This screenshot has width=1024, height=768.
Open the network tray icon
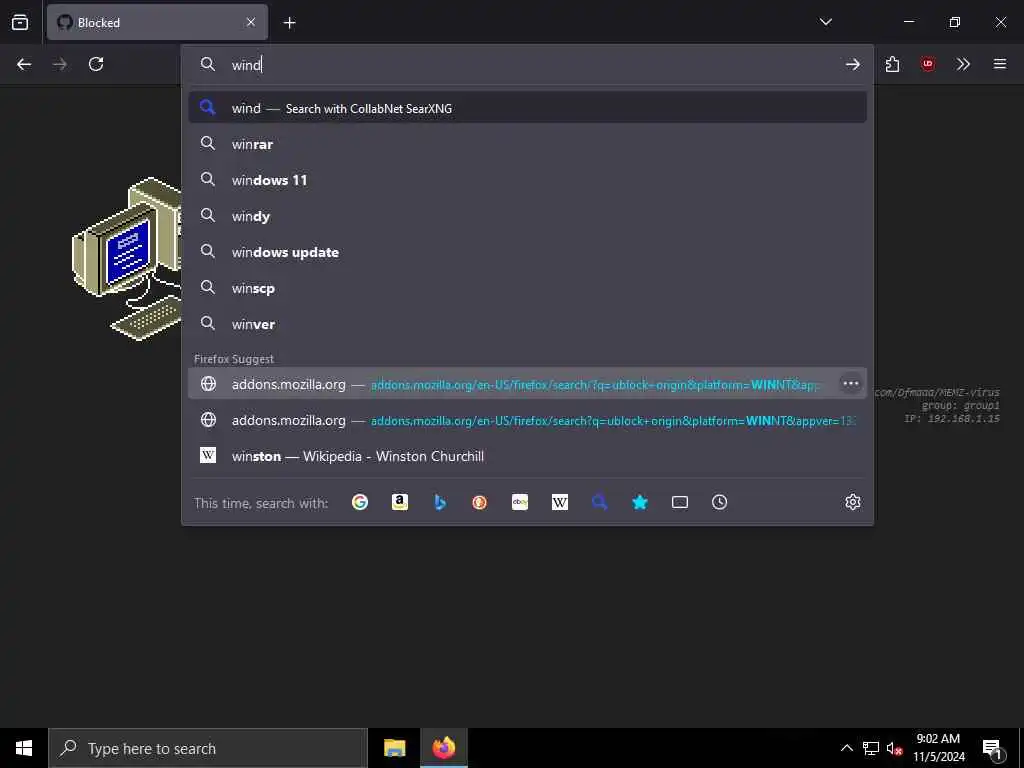(x=871, y=748)
